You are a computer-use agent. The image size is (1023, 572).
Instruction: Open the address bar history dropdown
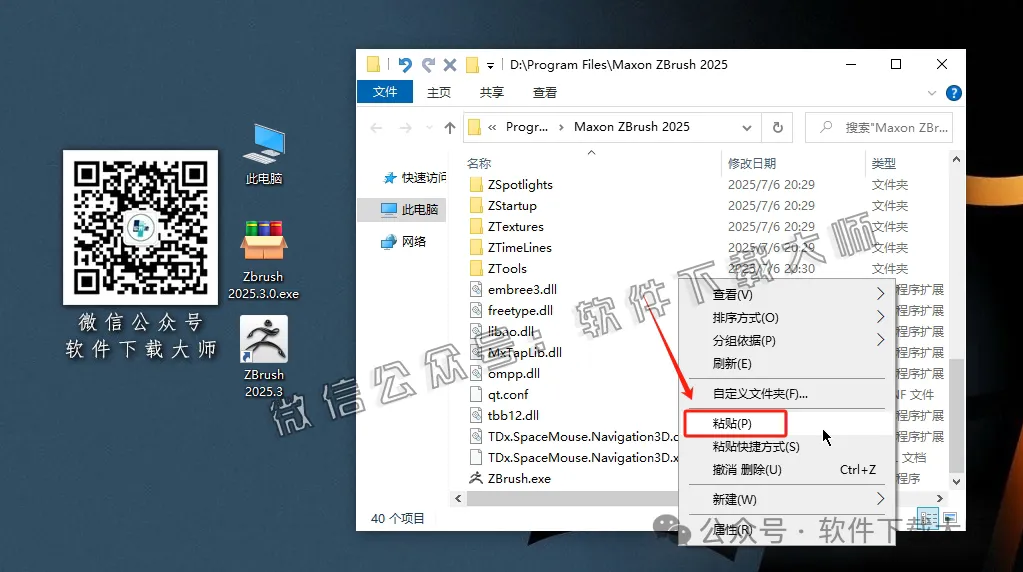[x=747, y=128]
